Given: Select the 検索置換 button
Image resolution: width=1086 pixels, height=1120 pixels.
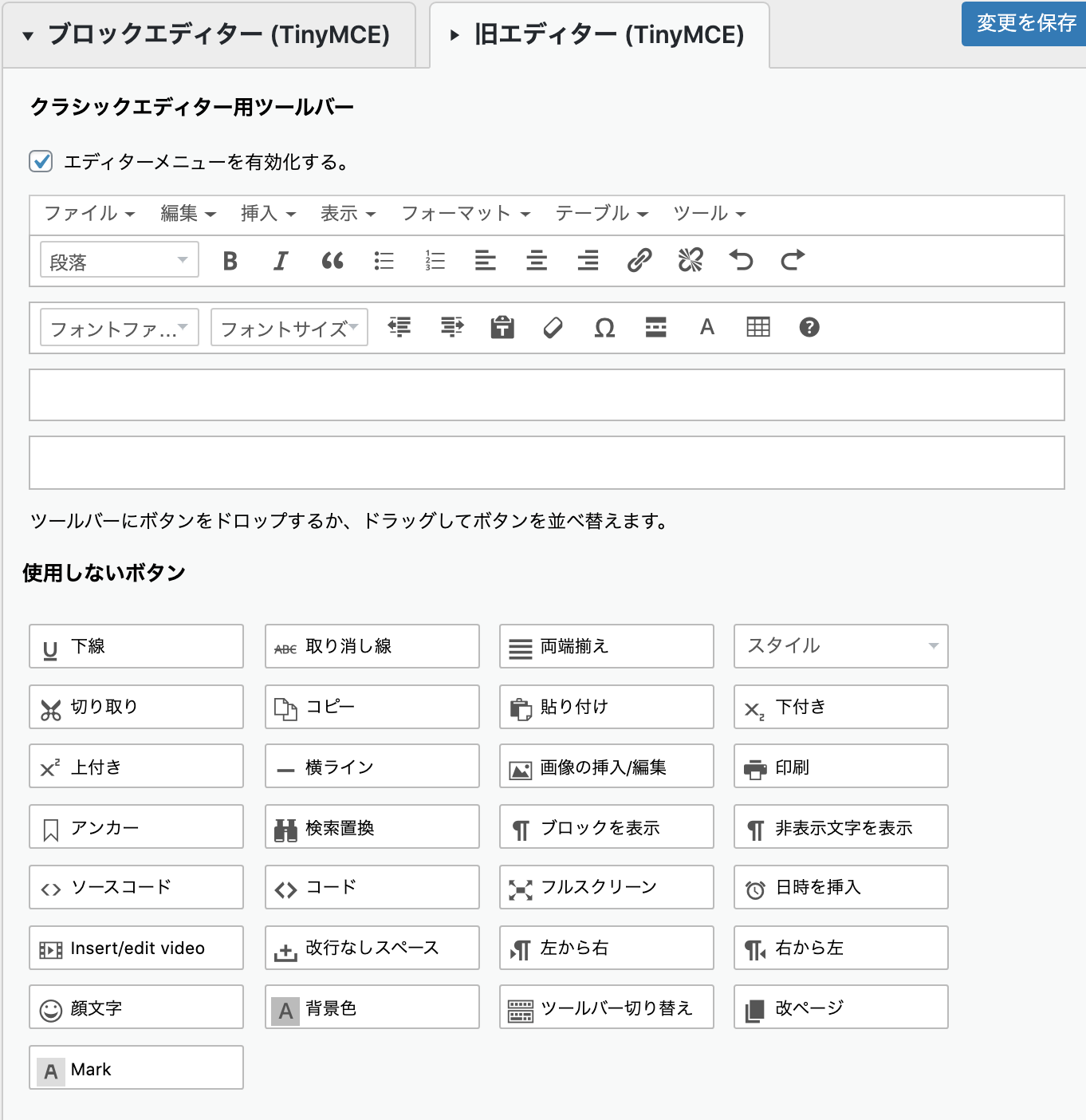Looking at the screenshot, I should click(372, 826).
